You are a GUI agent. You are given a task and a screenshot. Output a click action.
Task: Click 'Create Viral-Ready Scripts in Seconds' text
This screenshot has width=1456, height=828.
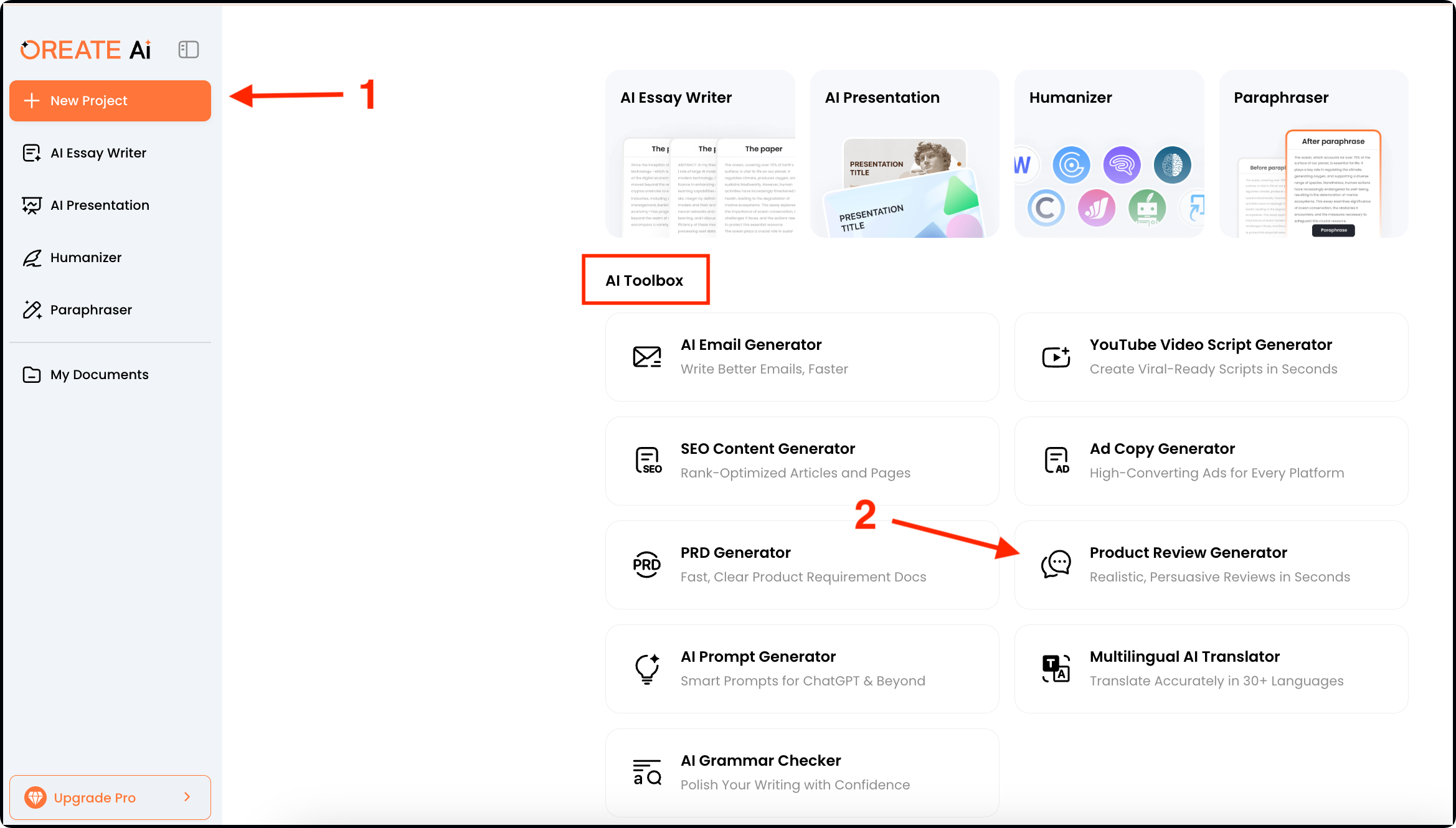[x=1213, y=369]
